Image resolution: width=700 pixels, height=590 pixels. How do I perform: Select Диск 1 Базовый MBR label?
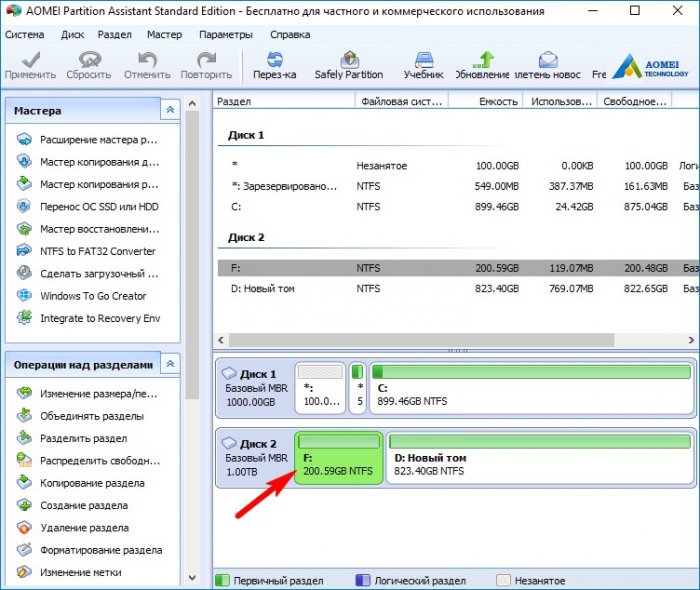coord(254,388)
